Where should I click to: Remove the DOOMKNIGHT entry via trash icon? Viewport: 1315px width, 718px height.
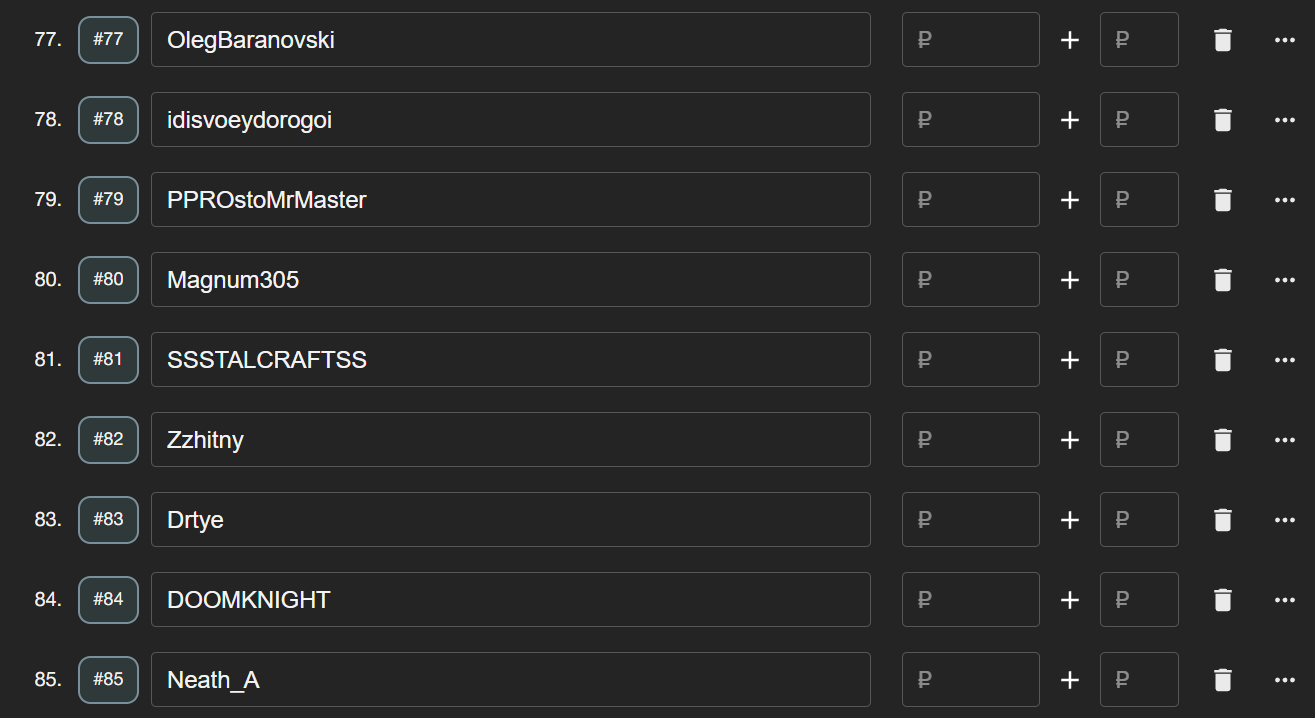click(1222, 600)
